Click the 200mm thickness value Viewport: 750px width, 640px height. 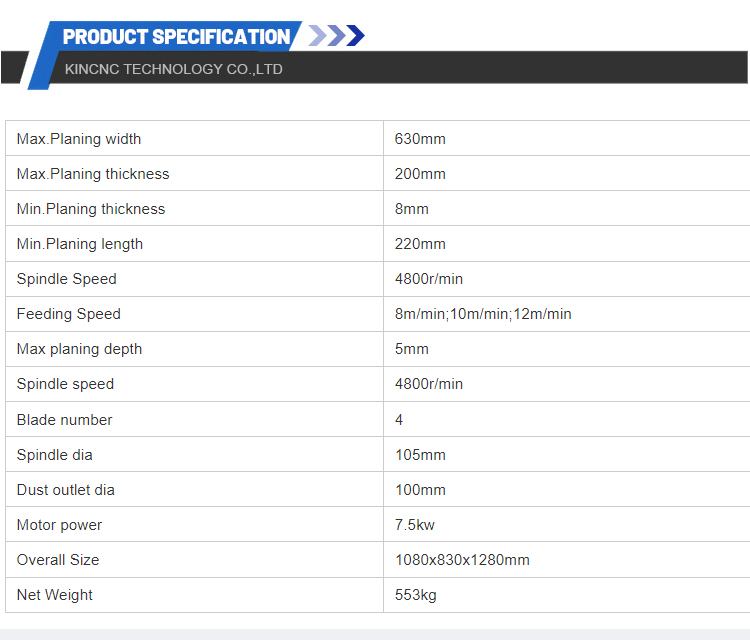(420, 174)
